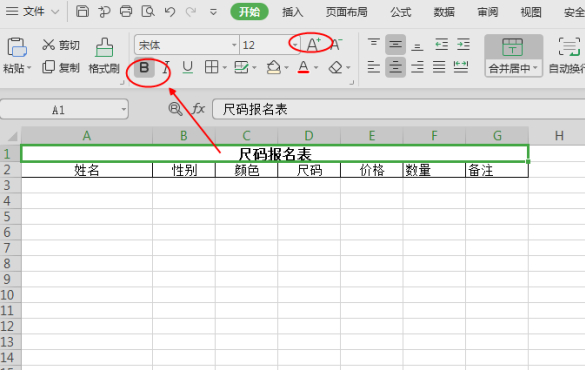This screenshot has width=585, height=370.
Task: Open the 审阅 tab
Action: pos(488,12)
